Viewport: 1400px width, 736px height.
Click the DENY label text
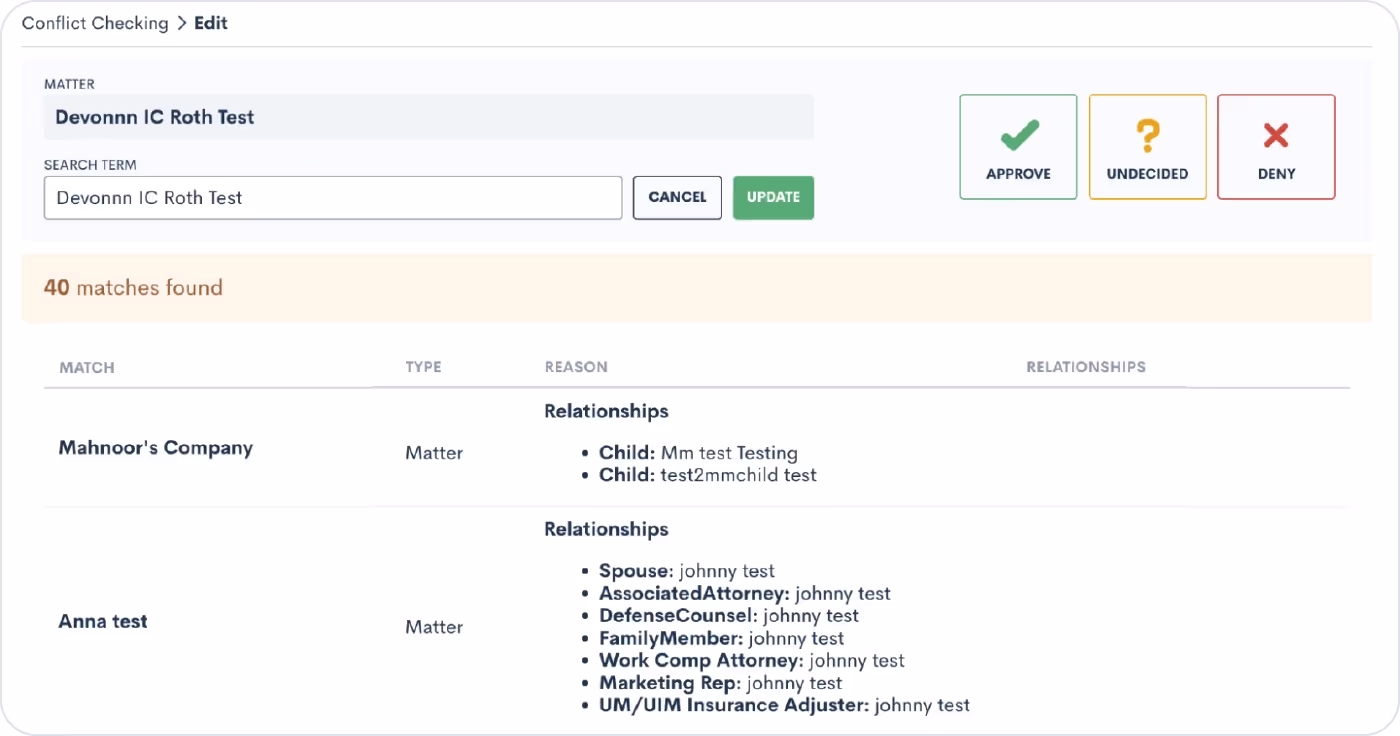click(1276, 174)
